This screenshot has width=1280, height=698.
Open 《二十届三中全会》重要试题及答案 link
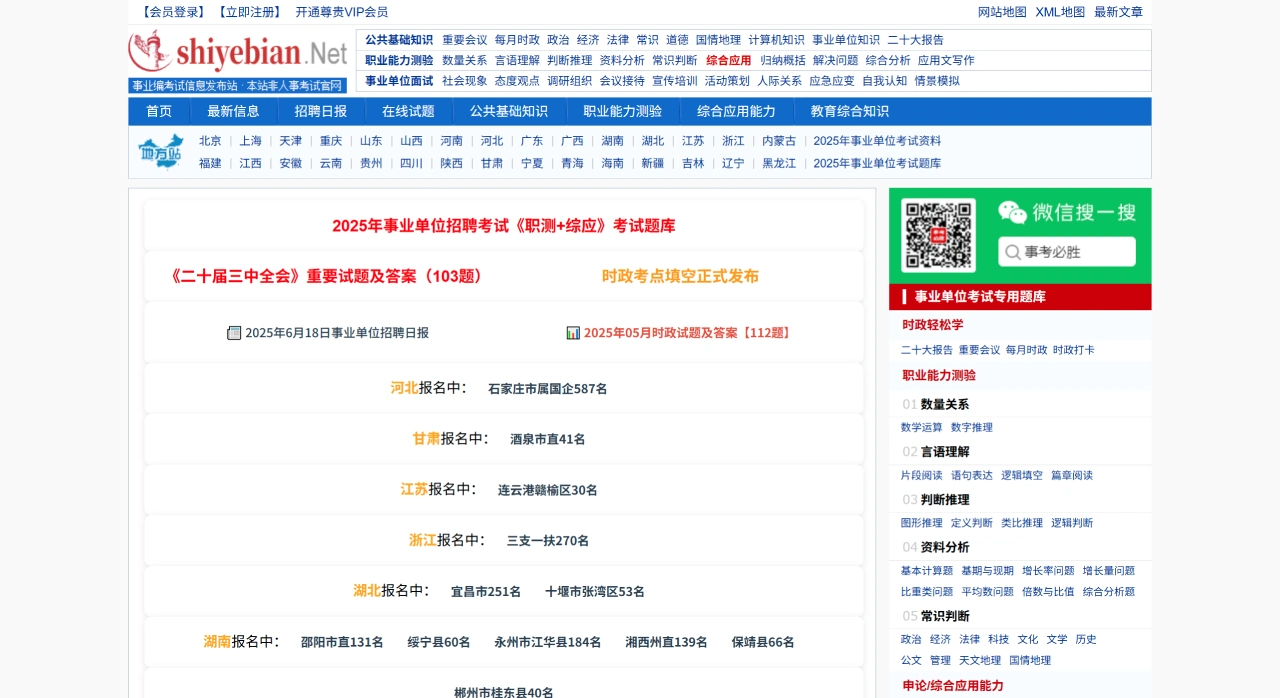pos(328,276)
